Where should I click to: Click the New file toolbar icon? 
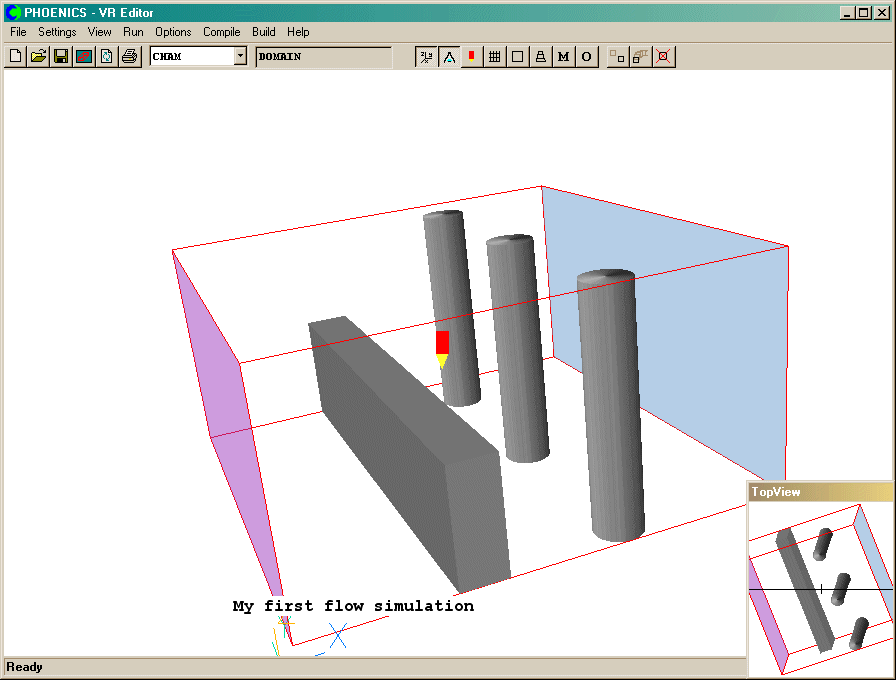pos(15,57)
